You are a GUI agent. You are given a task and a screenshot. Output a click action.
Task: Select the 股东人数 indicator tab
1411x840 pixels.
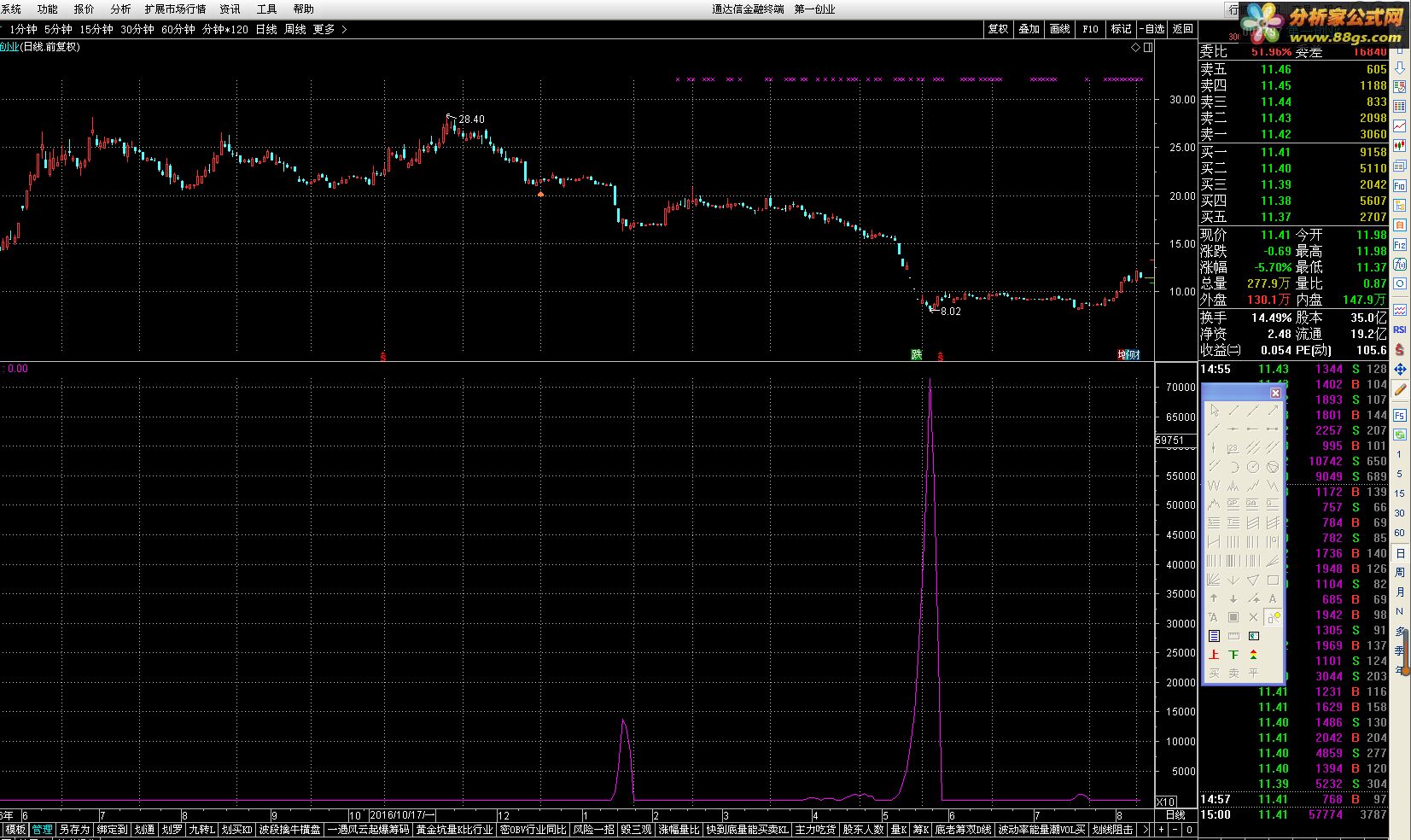863,829
